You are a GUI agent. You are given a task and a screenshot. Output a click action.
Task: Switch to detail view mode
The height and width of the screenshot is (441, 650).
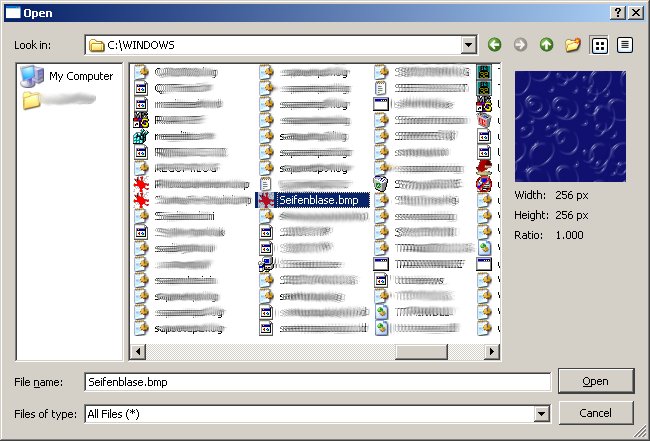625,45
